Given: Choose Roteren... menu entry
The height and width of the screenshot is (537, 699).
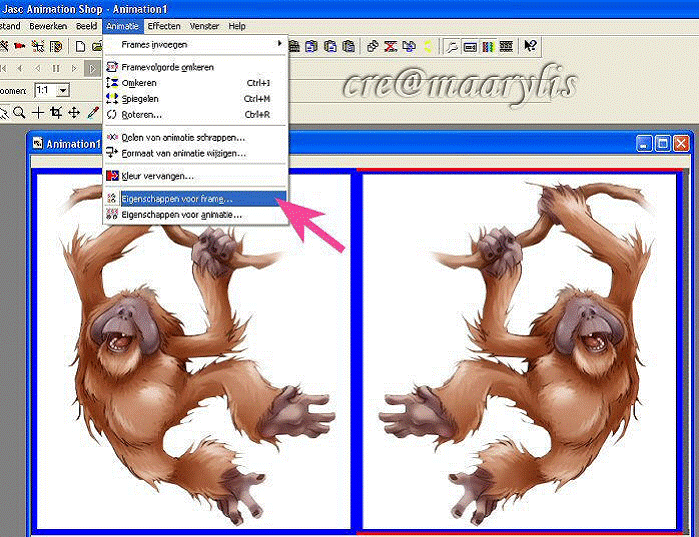Looking at the screenshot, I should (x=196, y=115).
